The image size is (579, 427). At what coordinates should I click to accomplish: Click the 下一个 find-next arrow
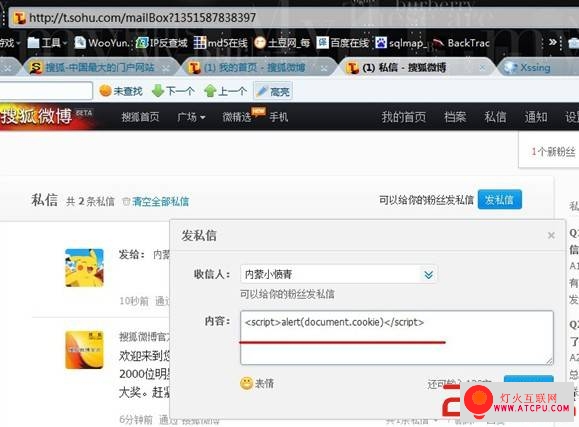158,90
